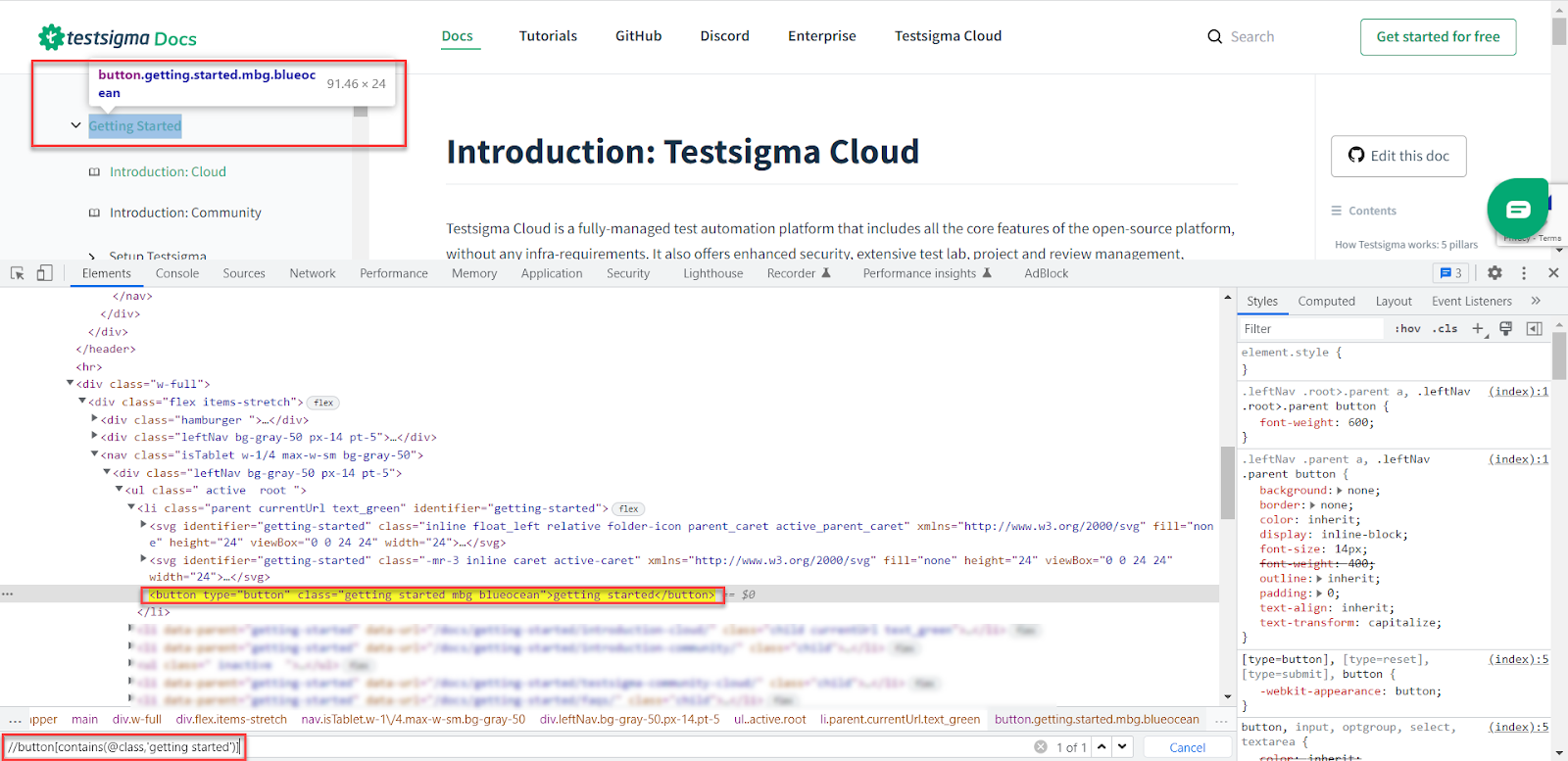Open the Discord nav link
This screenshot has width=1568, height=761.
[725, 36]
